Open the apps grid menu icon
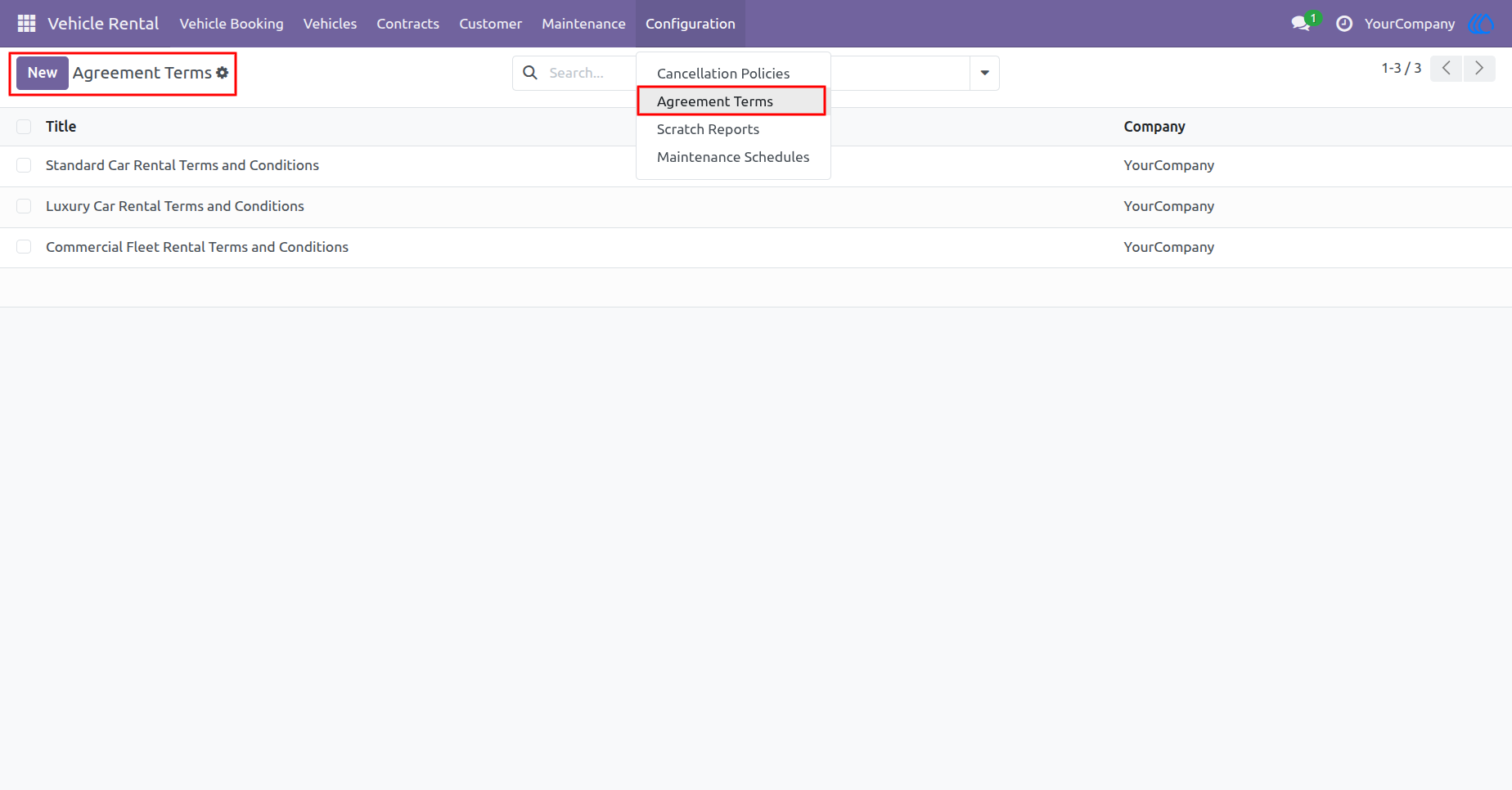Image resolution: width=1512 pixels, height=790 pixels. click(x=26, y=24)
